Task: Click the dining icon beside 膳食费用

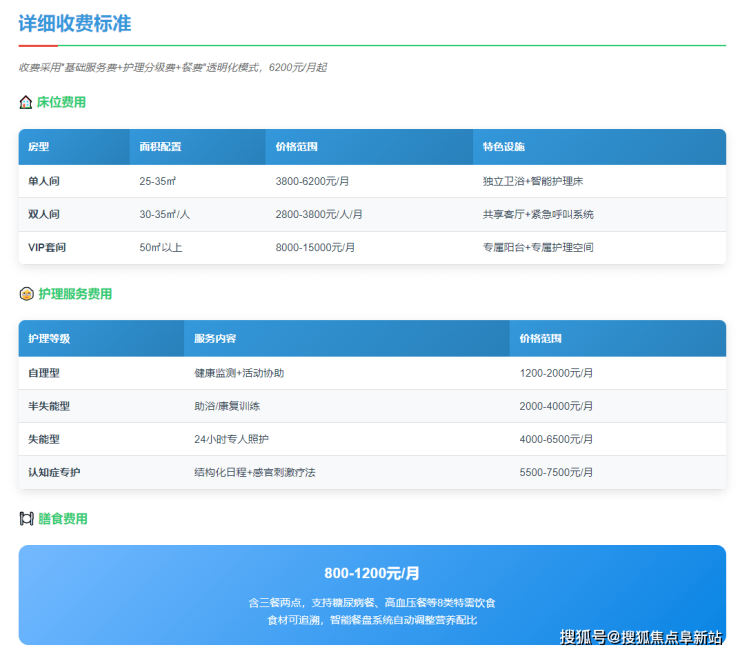Action: 26,519
